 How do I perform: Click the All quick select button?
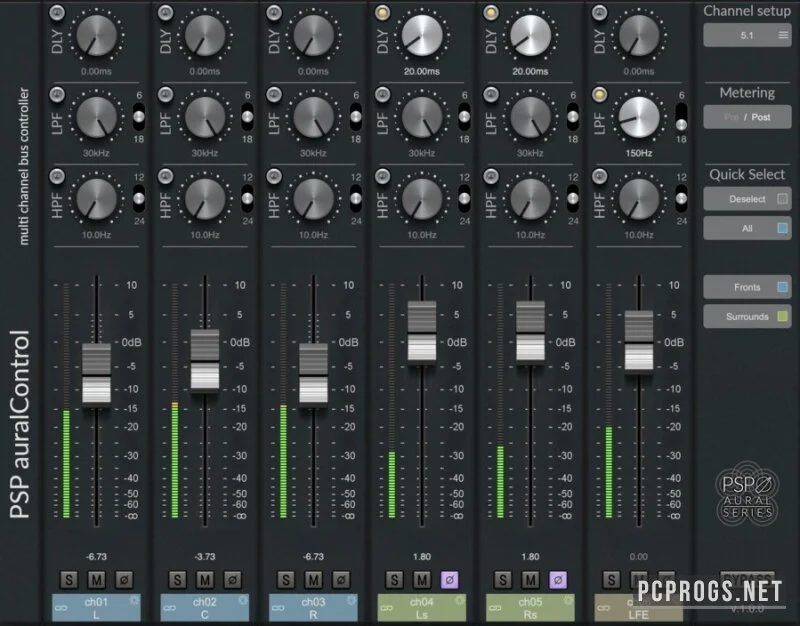click(x=747, y=228)
